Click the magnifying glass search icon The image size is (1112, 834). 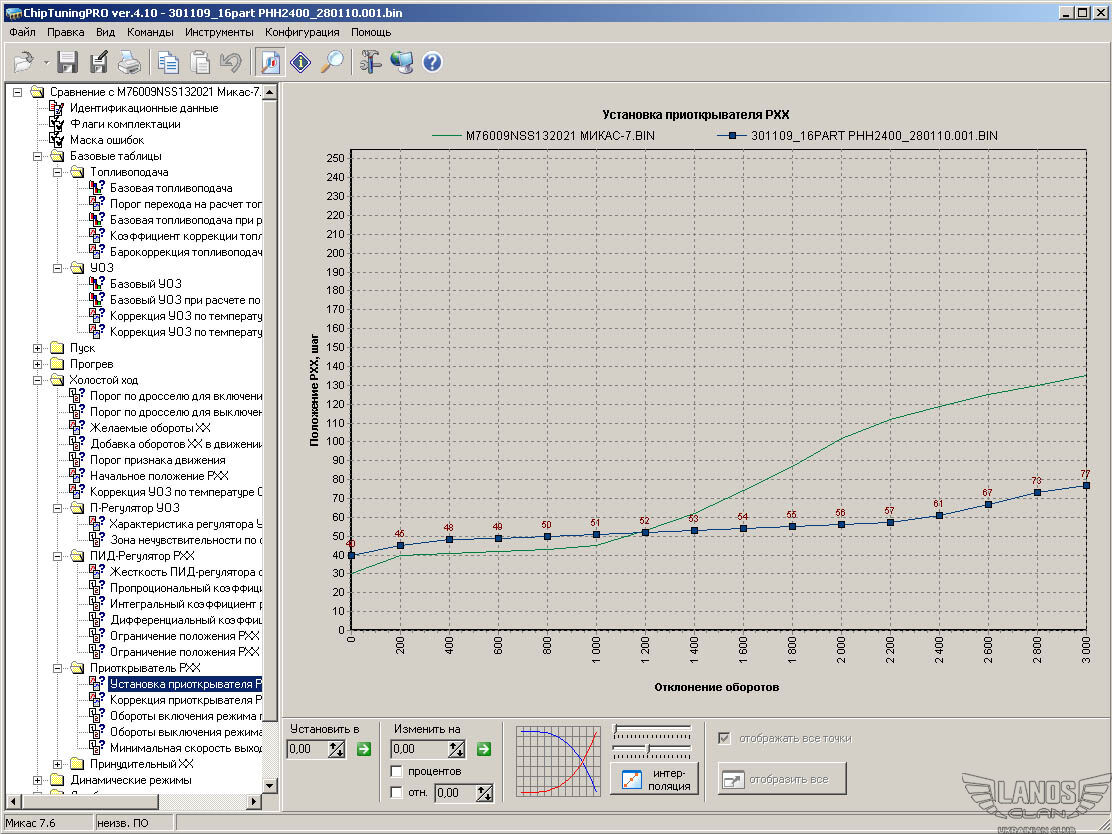pyautogui.click(x=332, y=62)
